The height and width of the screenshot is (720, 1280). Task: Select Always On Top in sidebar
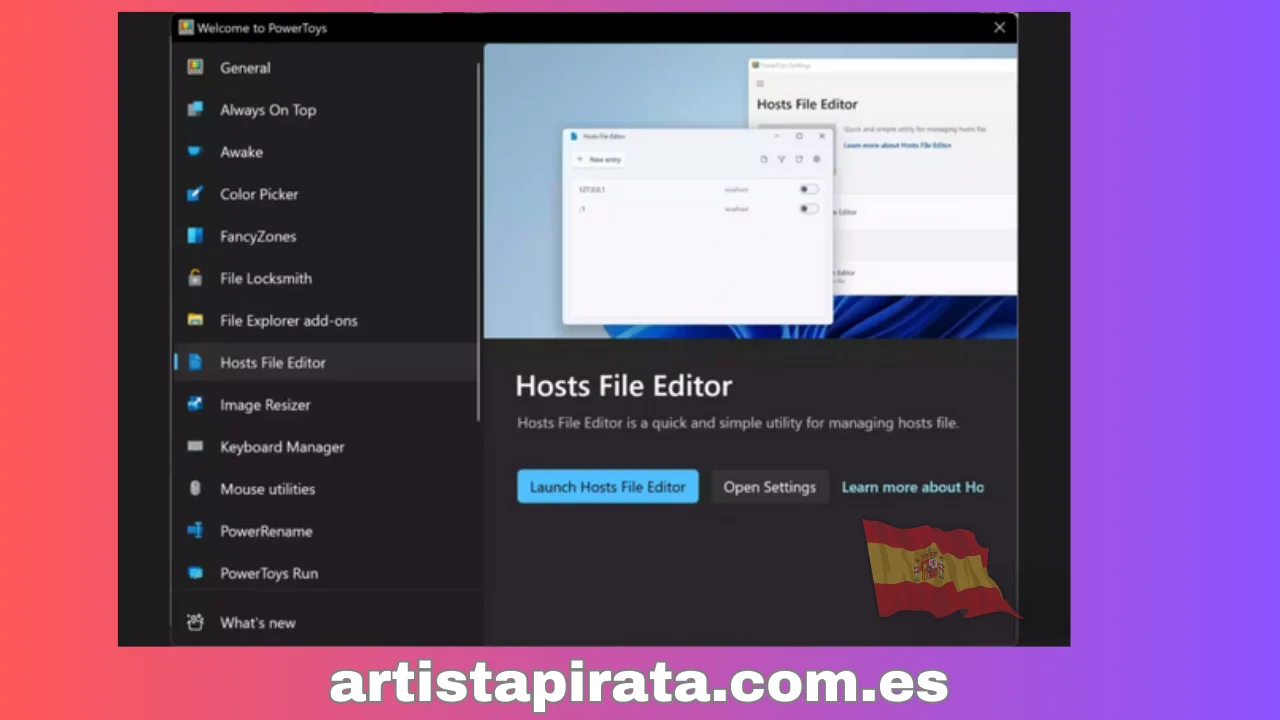[325, 110]
